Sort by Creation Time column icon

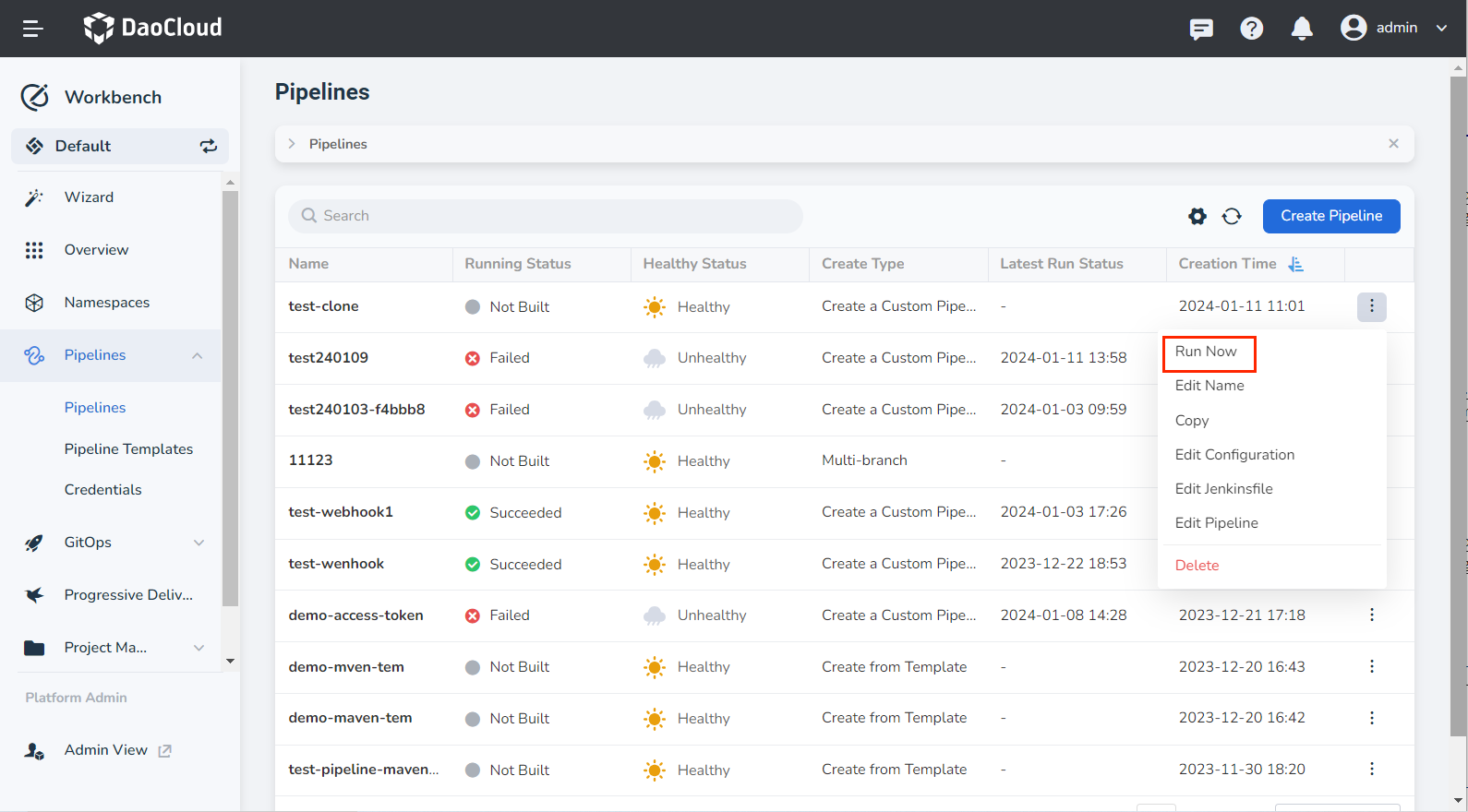click(x=1296, y=264)
